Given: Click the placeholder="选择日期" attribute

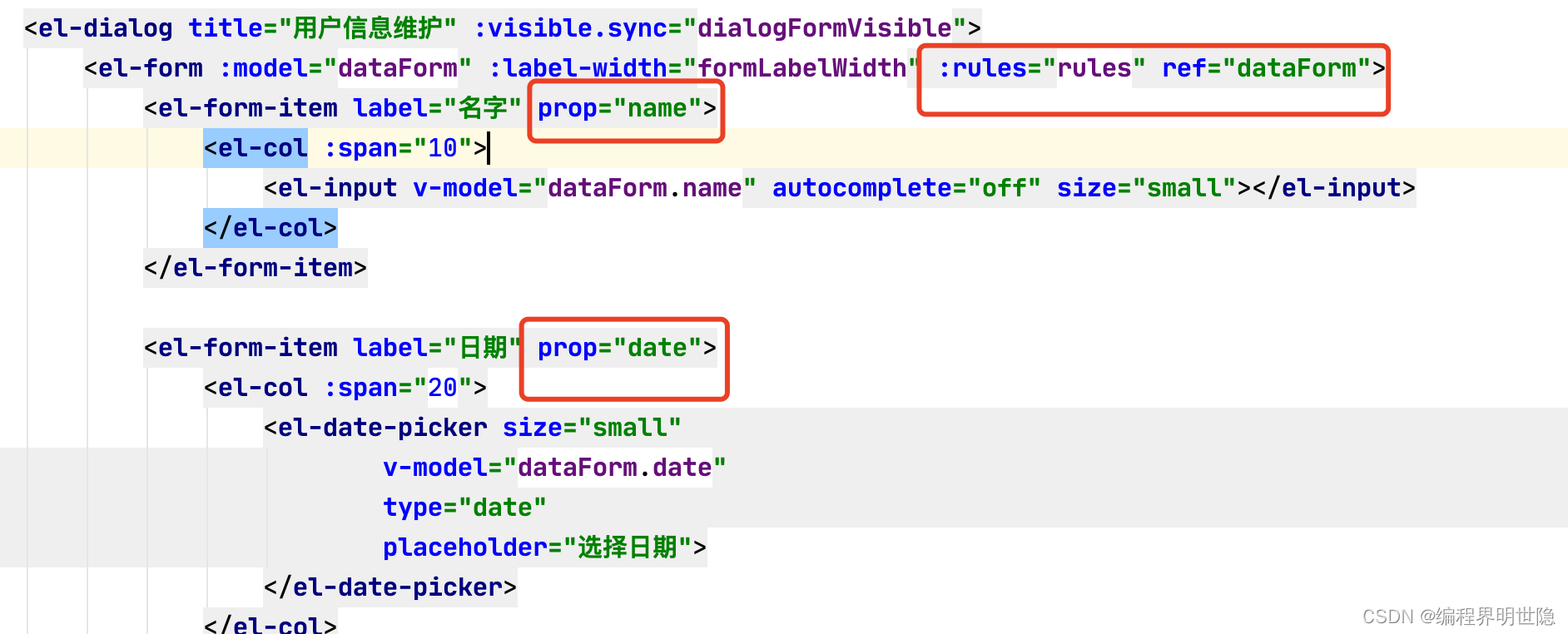Looking at the screenshot, I should point(538,547).
